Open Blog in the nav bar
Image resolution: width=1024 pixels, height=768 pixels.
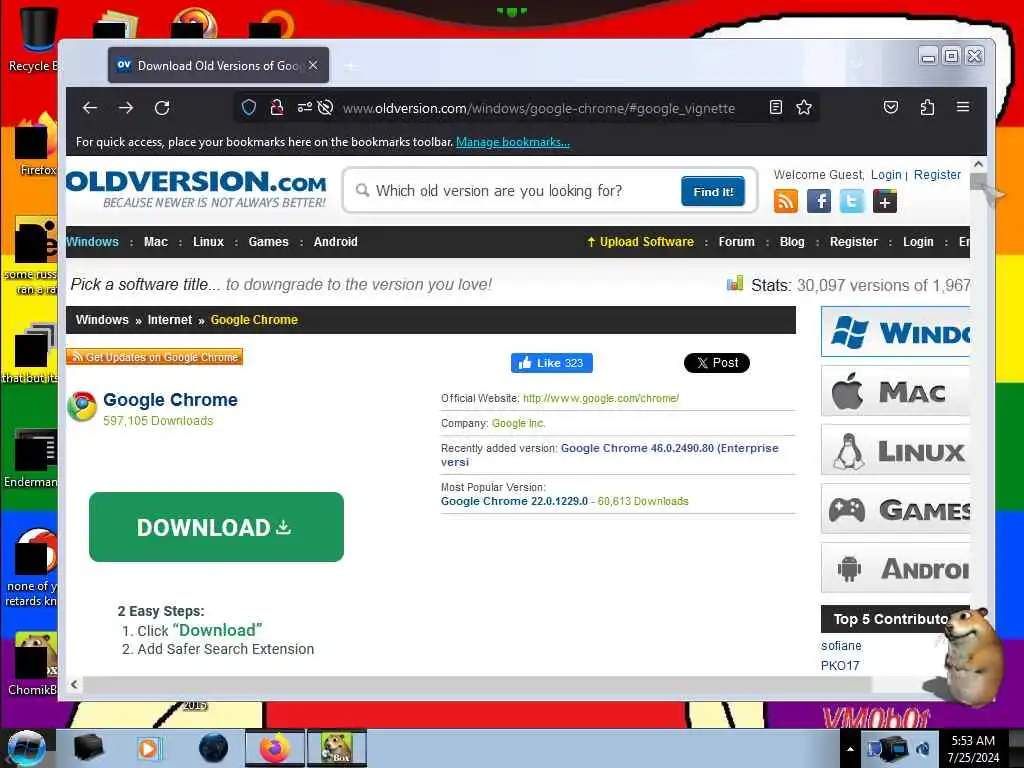(792, 242)
